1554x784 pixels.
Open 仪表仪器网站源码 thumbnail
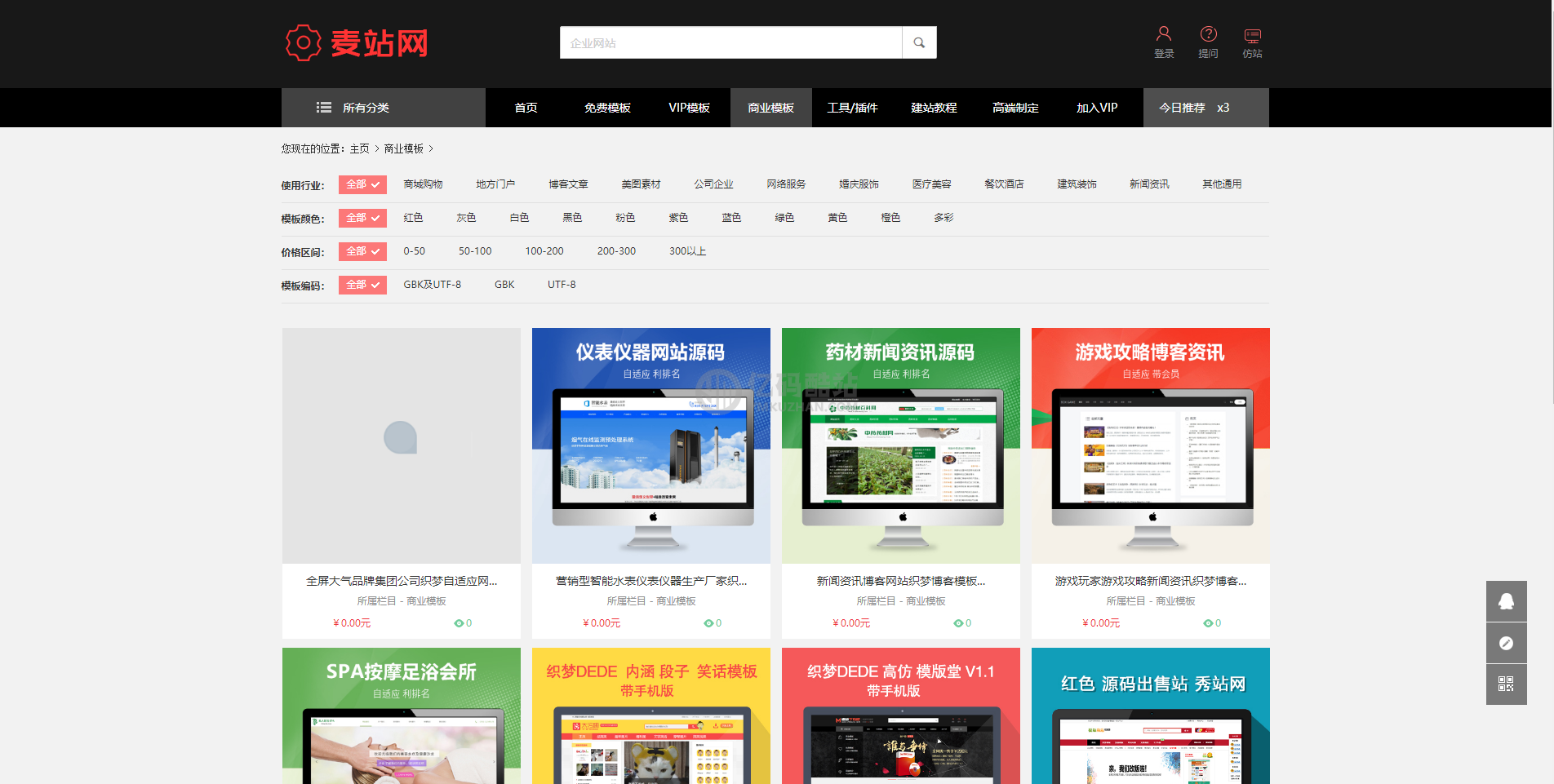(651, 445)
